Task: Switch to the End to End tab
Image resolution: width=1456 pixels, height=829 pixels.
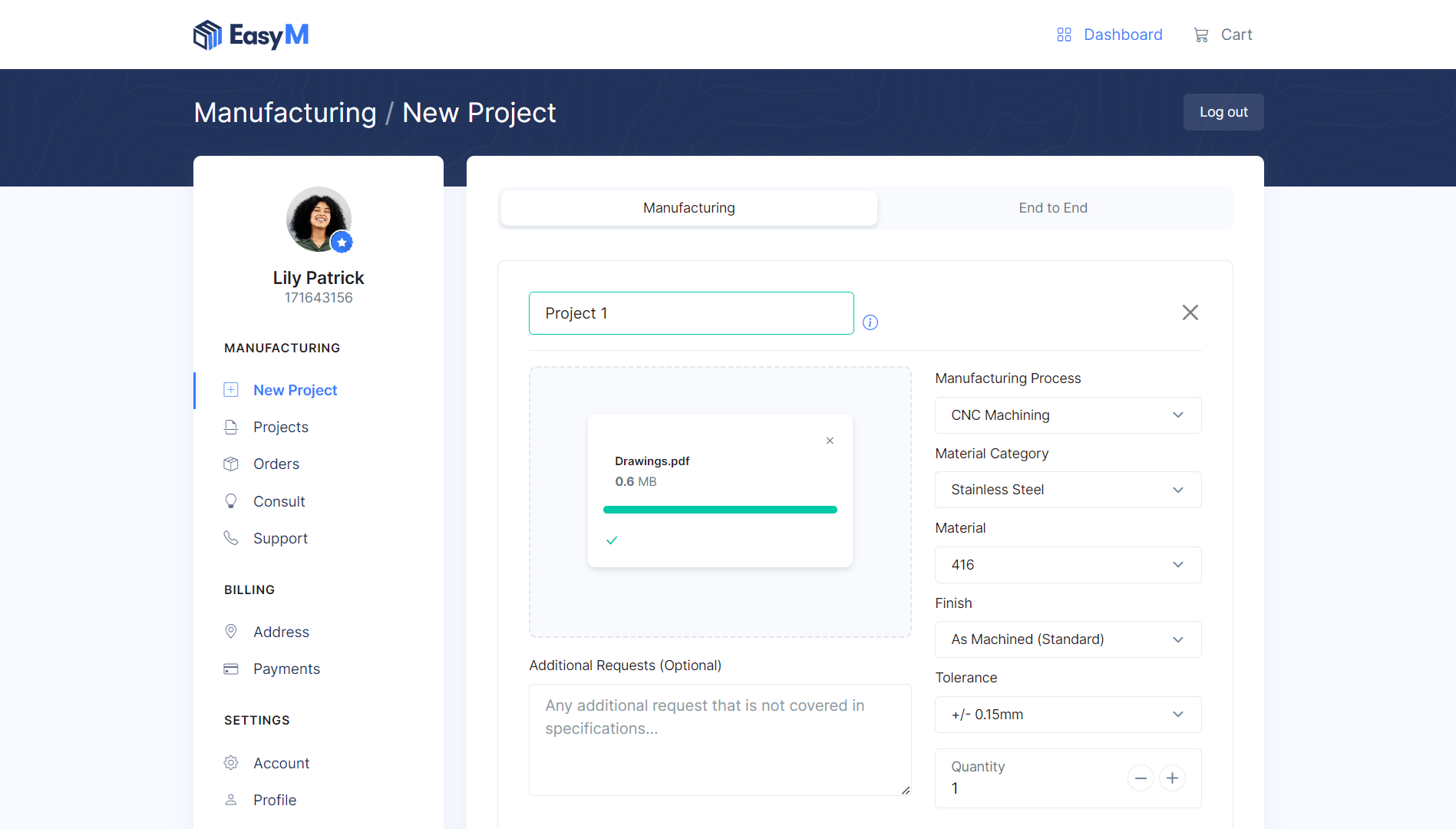Action: coord(1053,208)
